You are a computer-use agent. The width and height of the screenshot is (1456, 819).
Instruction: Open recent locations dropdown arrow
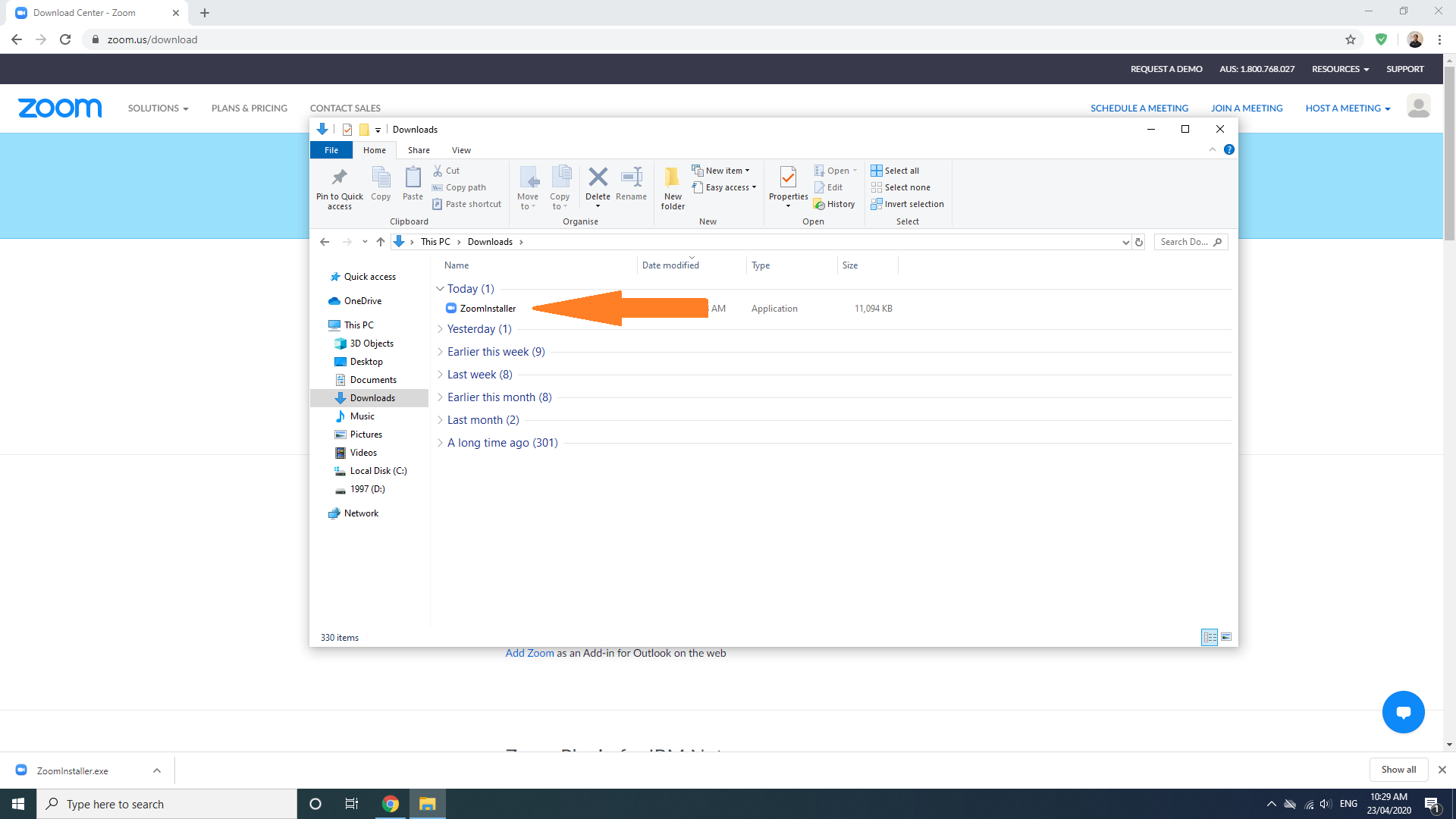(365, 242)
